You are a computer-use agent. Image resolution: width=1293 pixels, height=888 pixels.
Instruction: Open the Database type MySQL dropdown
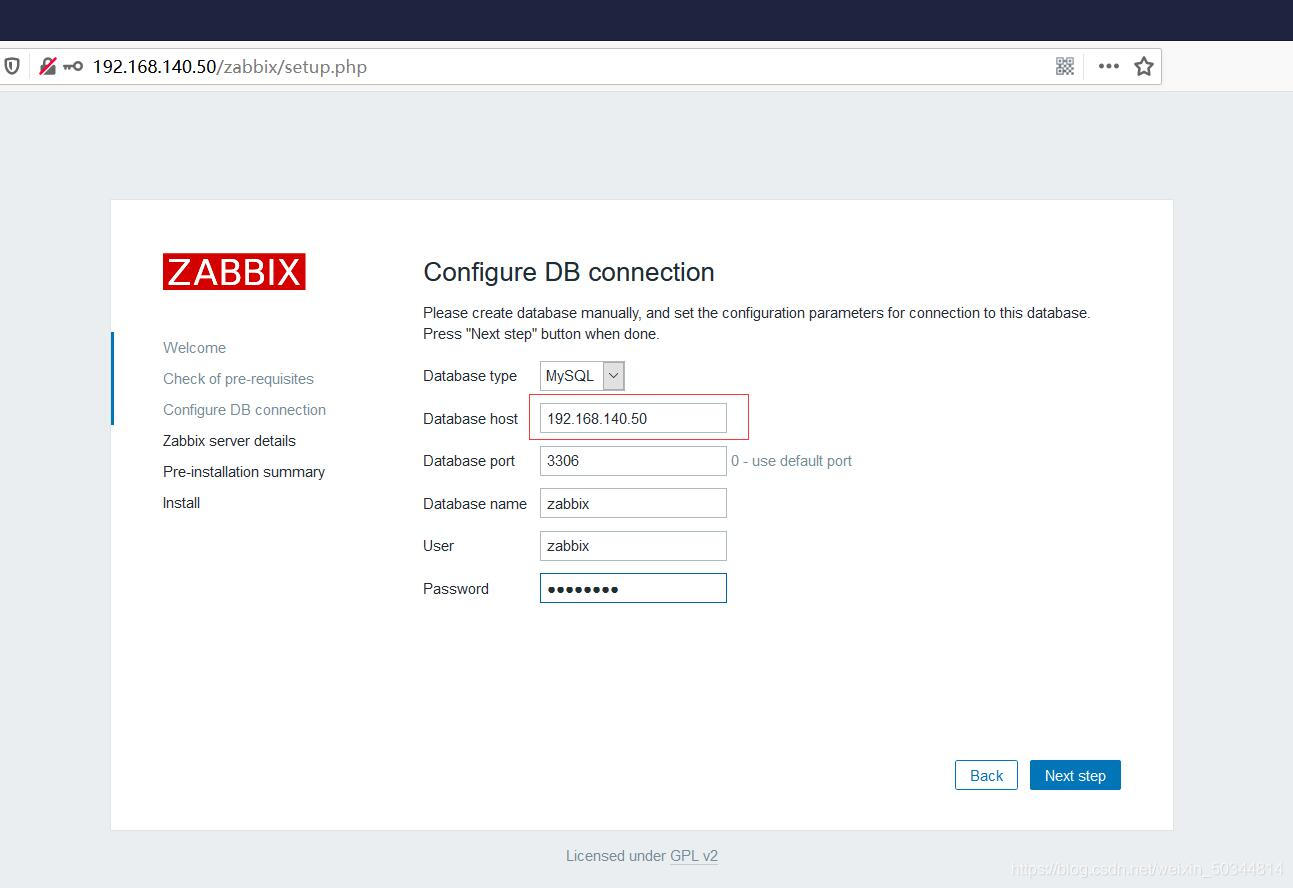[x=582, y=376]
